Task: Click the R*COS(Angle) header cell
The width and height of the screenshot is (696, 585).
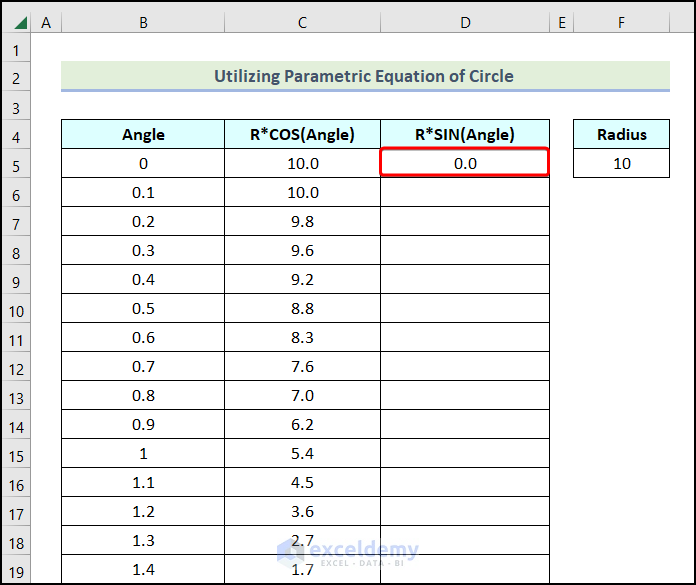Action: [x=302, y=135]
